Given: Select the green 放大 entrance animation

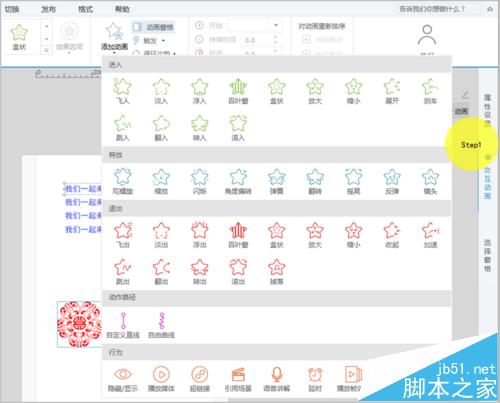Looking at the screenshot, I should (315, 91).
